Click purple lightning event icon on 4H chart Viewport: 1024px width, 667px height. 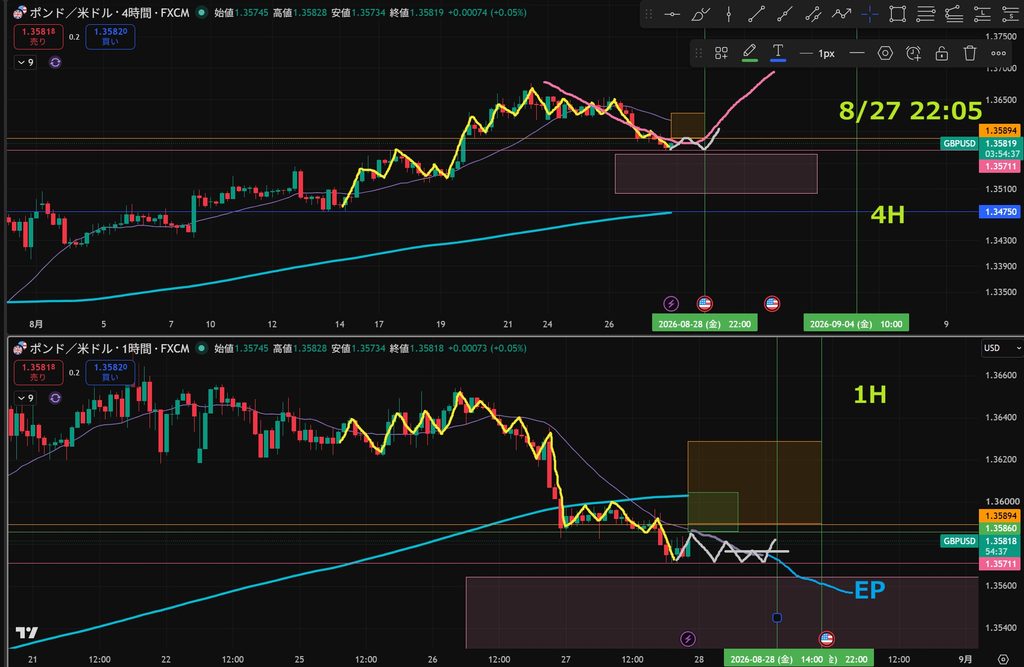(x=671, y=303)
